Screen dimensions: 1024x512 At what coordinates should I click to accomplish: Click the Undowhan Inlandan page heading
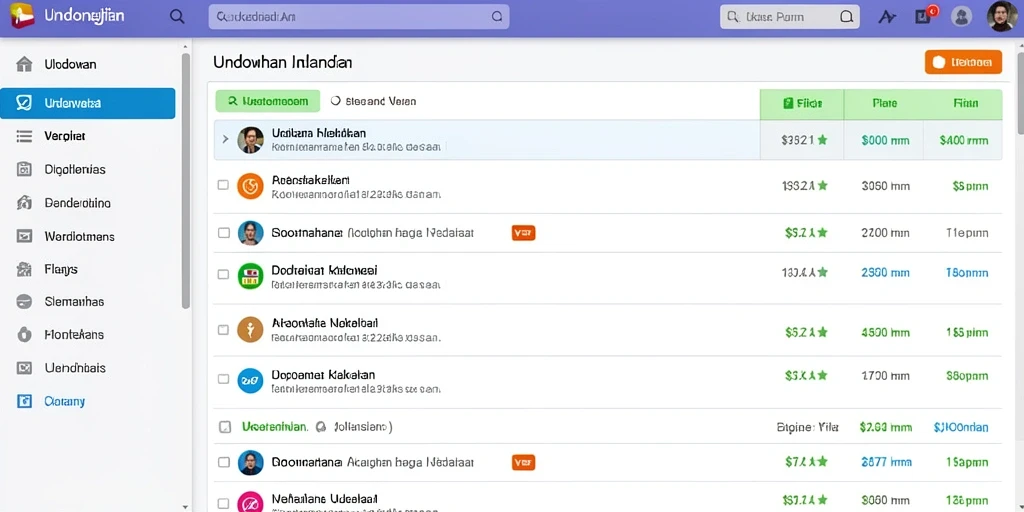coord(283,62)
